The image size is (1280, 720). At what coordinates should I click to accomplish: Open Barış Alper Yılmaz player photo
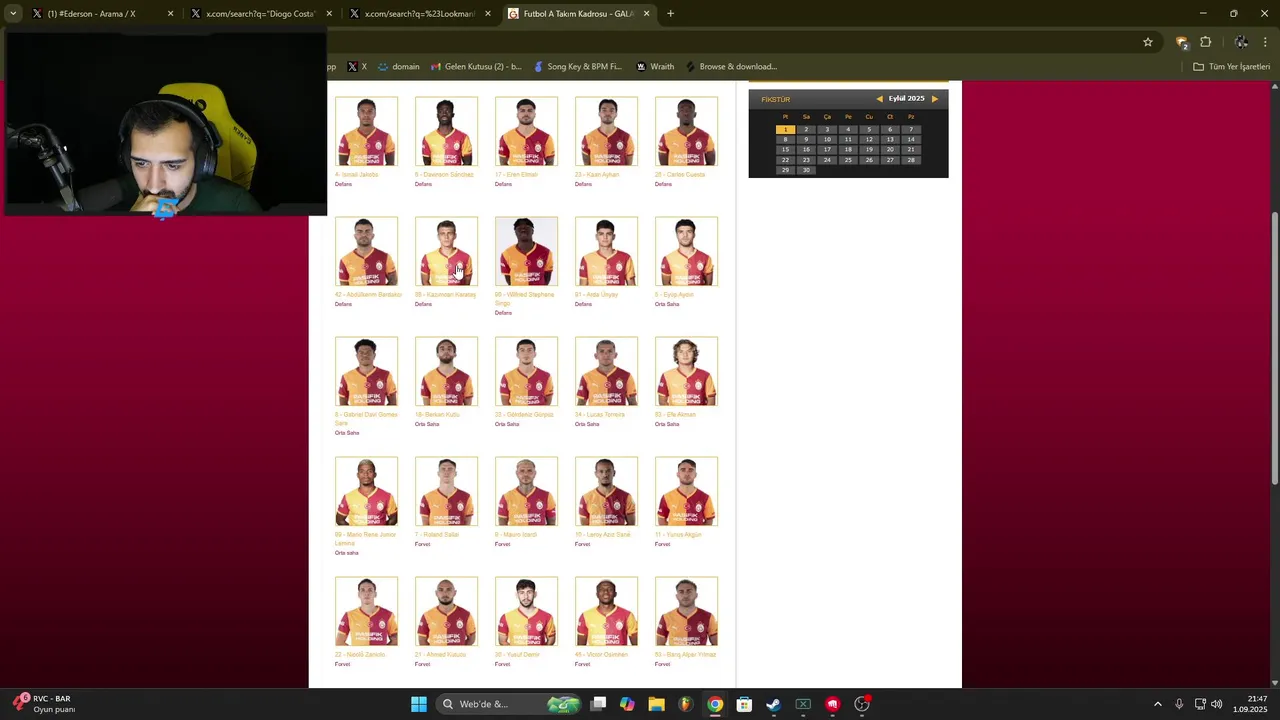pos(686,612)
